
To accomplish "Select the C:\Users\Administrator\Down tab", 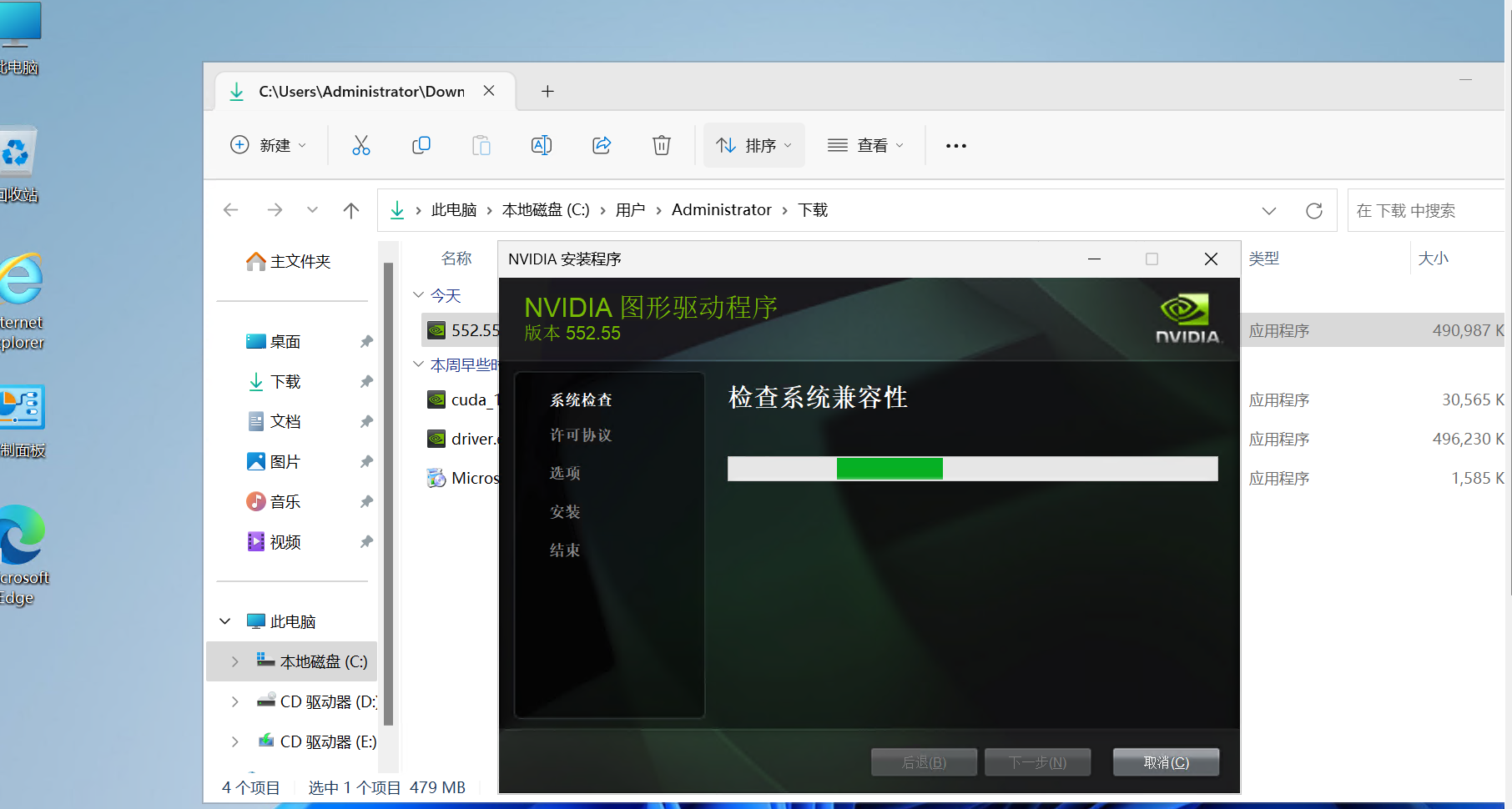I will click(361, 92).
